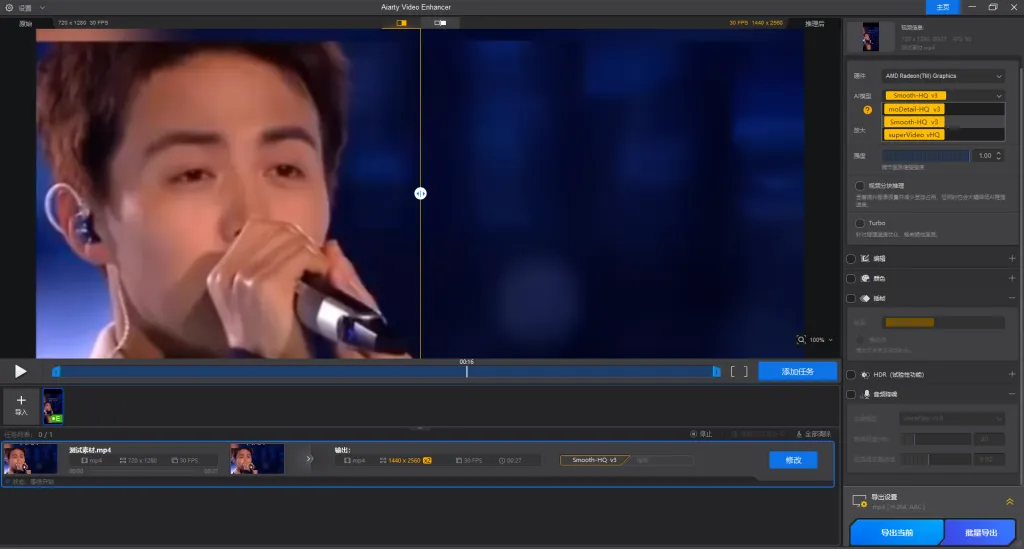Enable the Turbo option

pos(860,223)
